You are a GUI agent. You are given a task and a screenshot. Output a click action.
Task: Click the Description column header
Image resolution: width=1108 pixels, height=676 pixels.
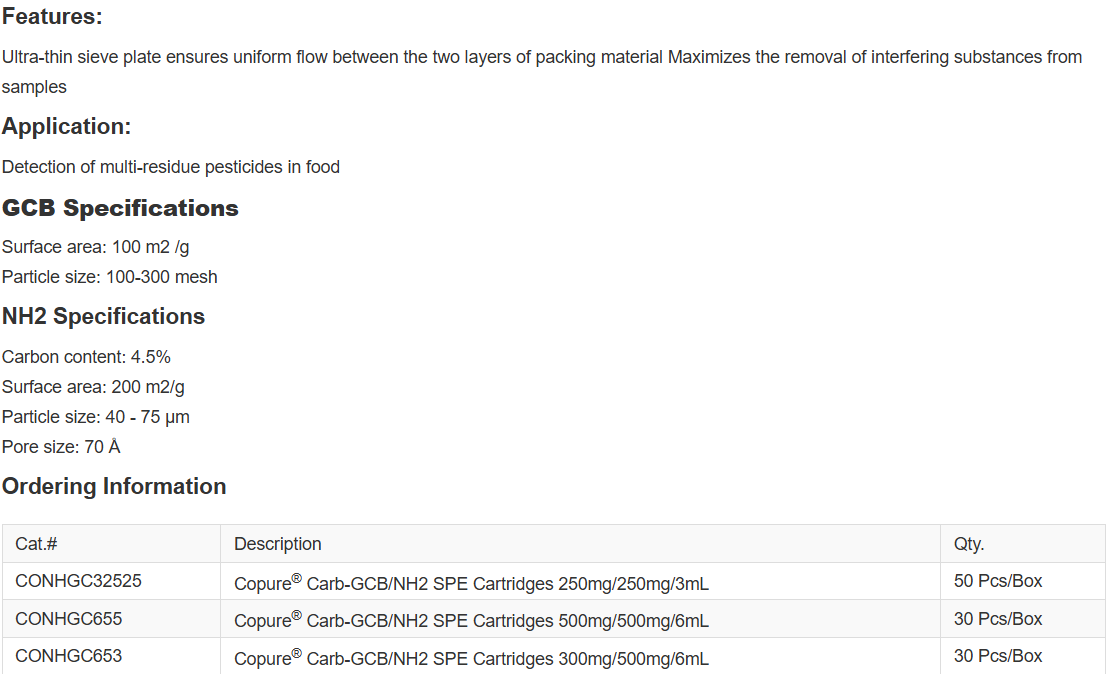(x=278, y=544)
